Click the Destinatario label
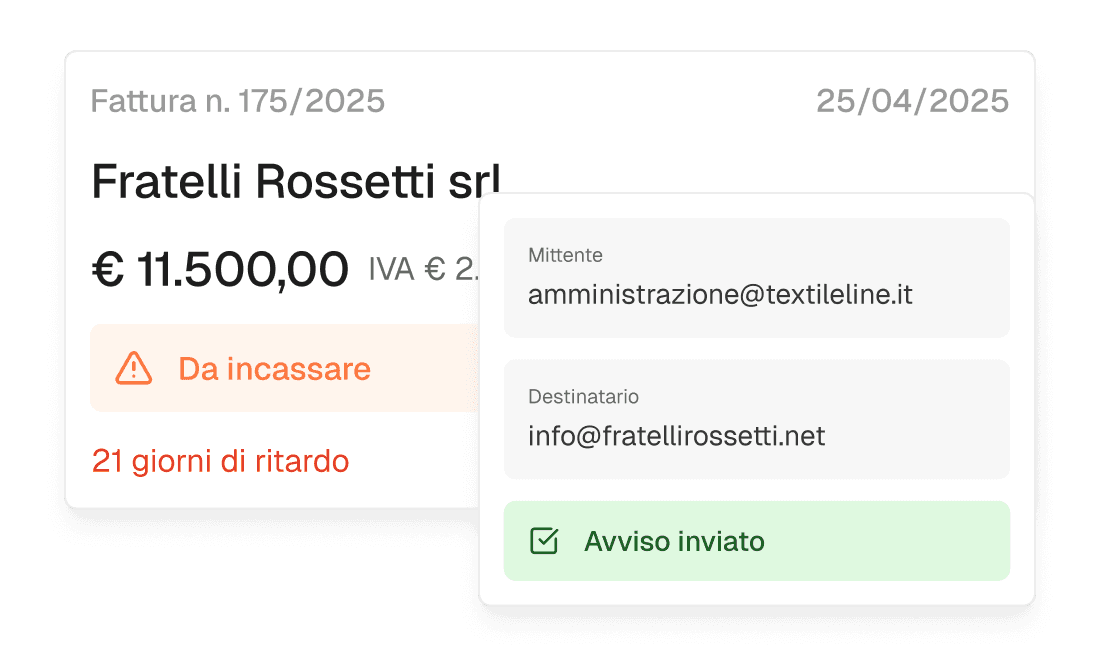 click(x=584, y=397)
